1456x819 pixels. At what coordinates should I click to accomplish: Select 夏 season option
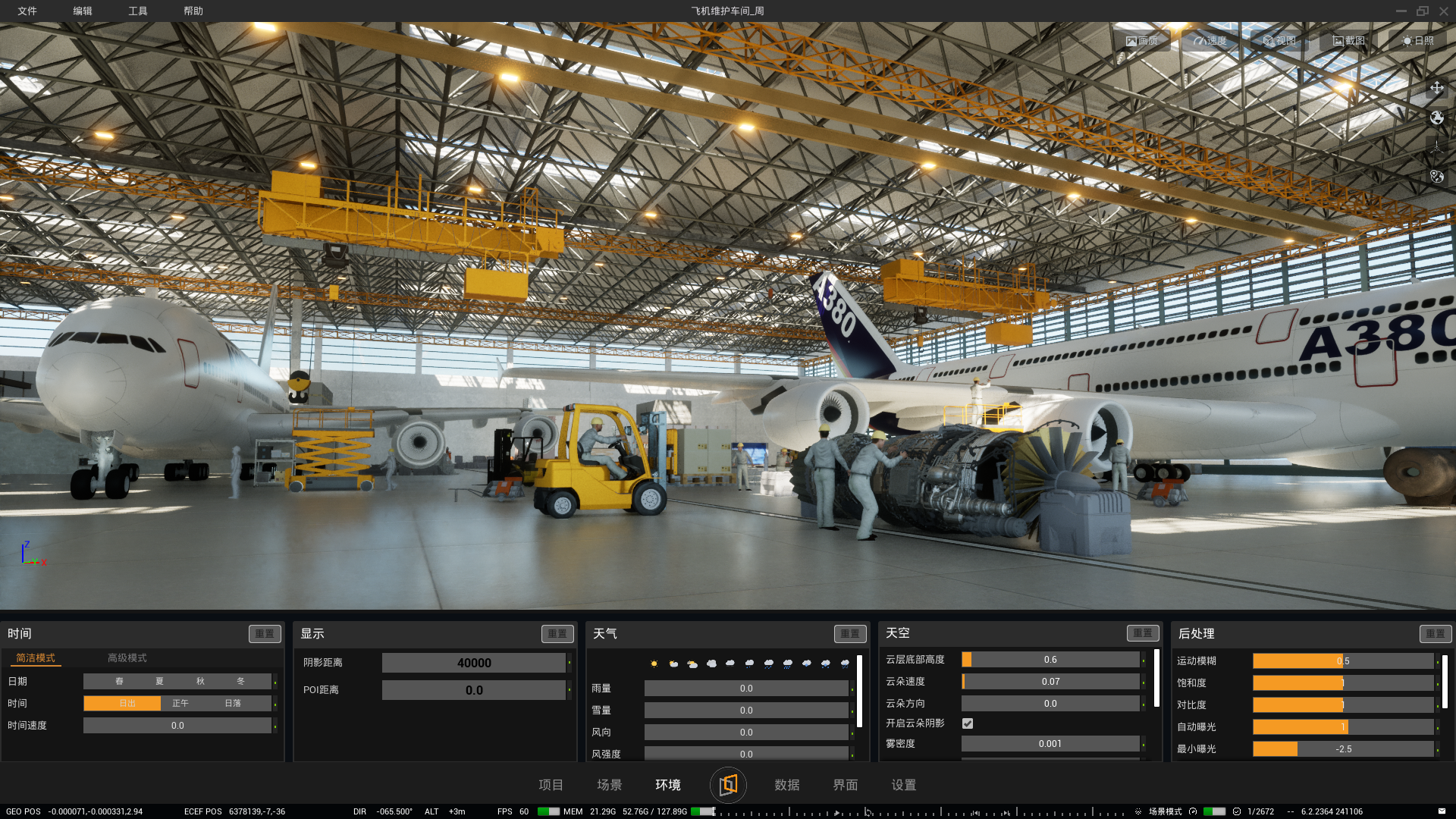point(159,682)
